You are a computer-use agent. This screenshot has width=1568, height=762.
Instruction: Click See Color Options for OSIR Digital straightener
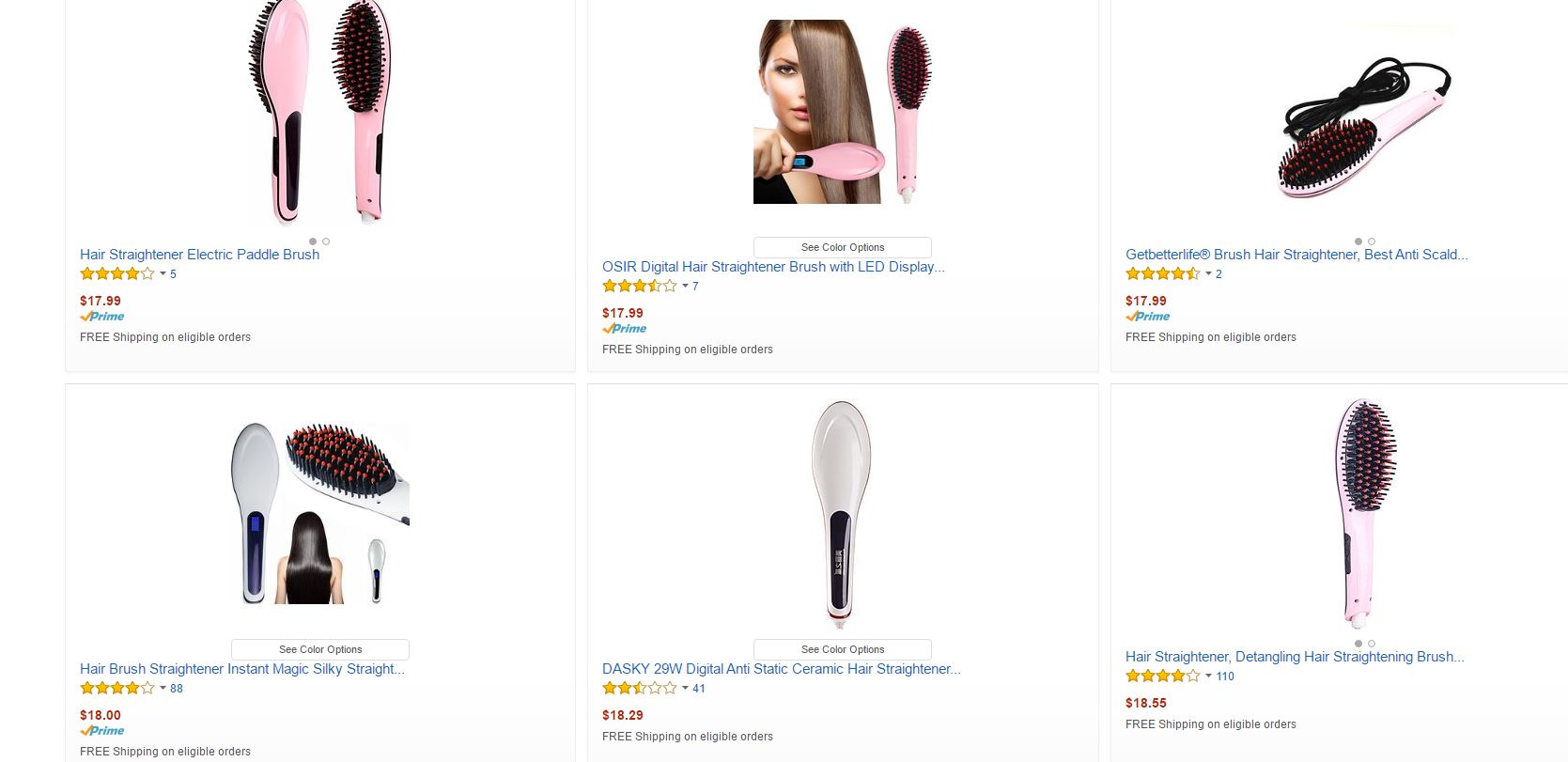843,247
